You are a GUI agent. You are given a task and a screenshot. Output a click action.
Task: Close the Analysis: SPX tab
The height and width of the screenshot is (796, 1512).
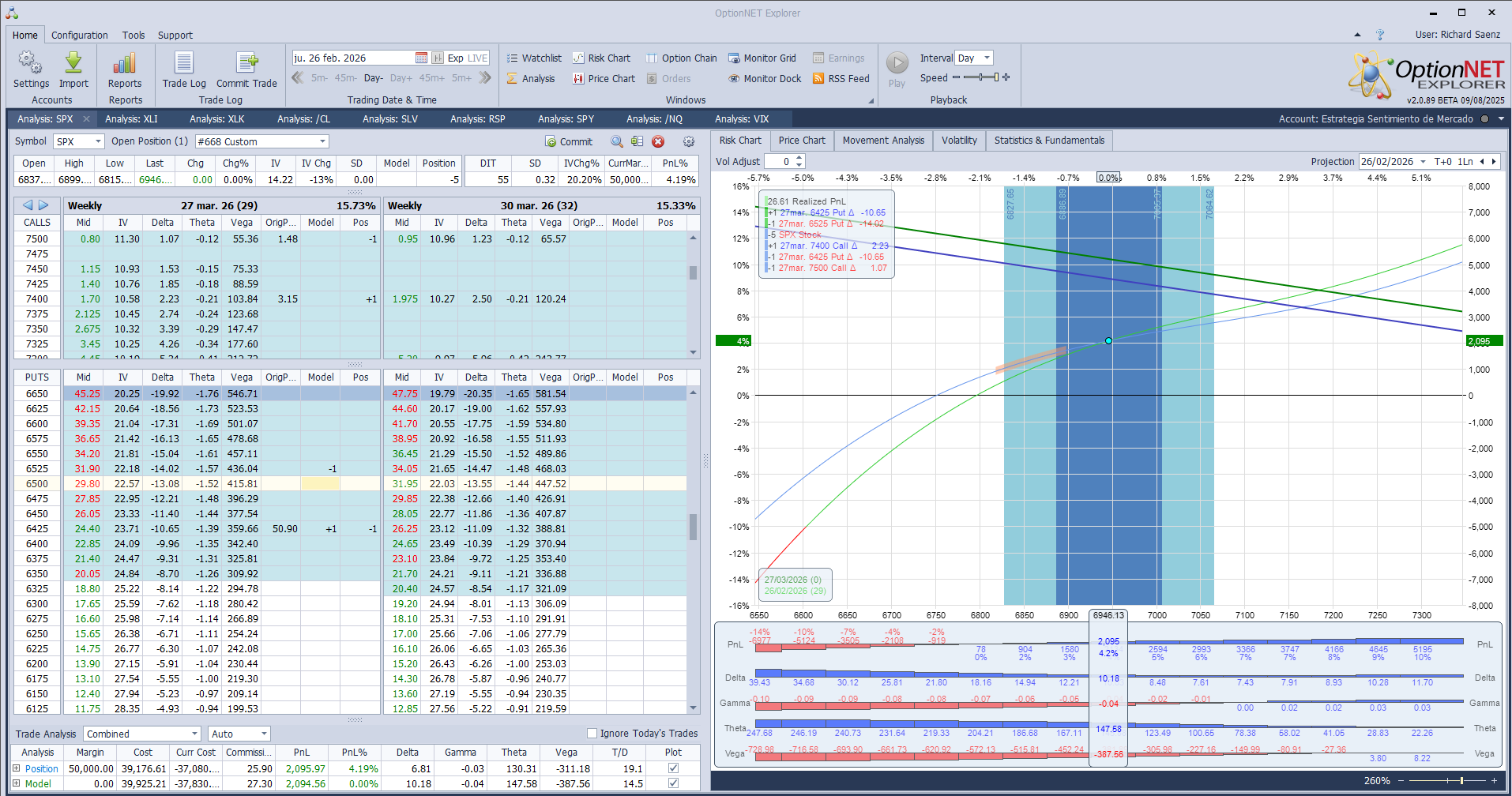click(86, 119)
